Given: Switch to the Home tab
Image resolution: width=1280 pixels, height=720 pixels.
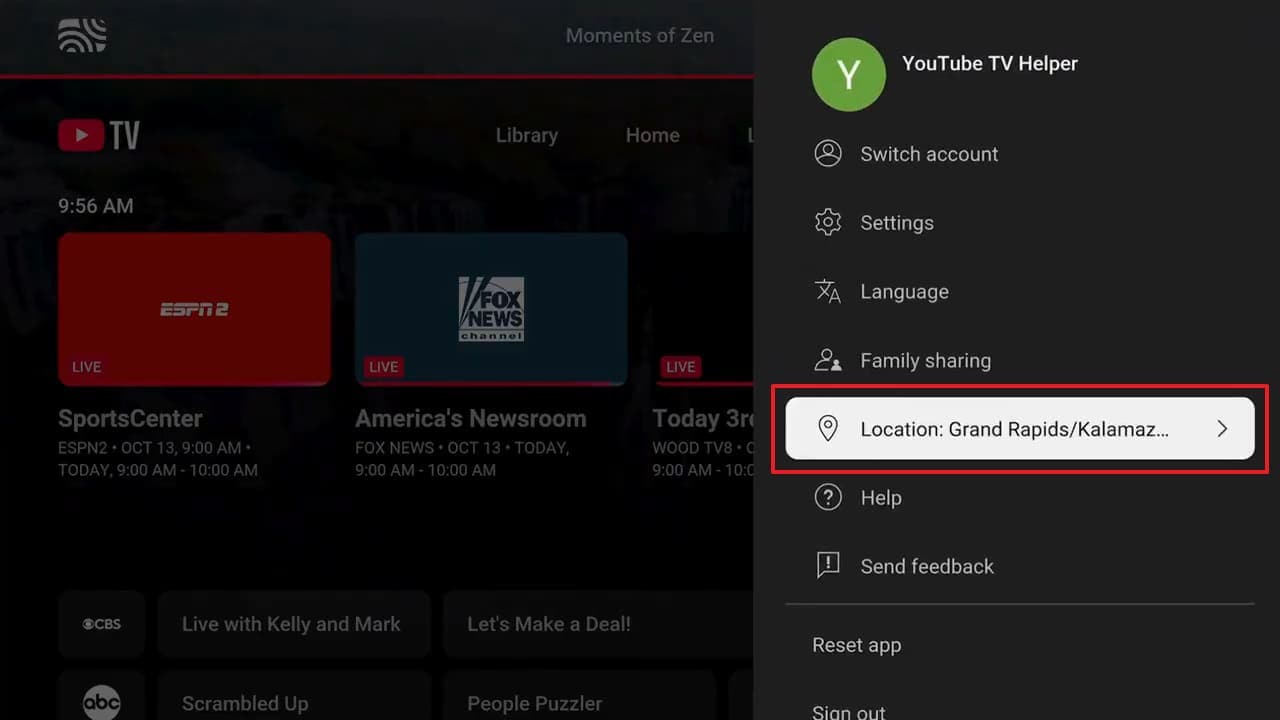Looking at the screenshot, I should (x=653, y=135).
